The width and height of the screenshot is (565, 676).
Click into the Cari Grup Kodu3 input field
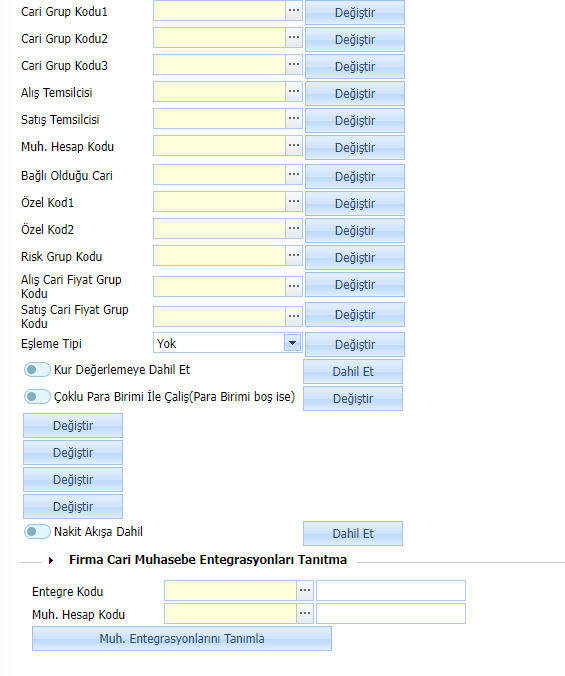click(x=219, y=65)
